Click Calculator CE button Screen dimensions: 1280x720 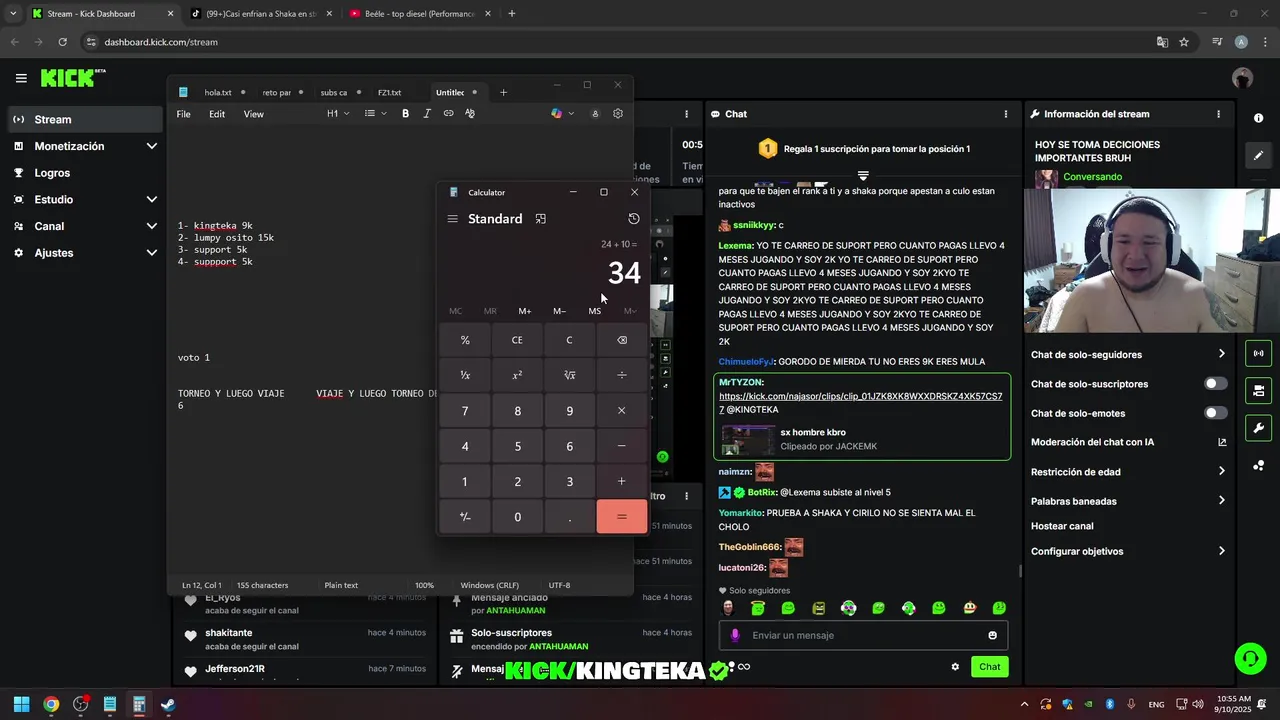517,340
